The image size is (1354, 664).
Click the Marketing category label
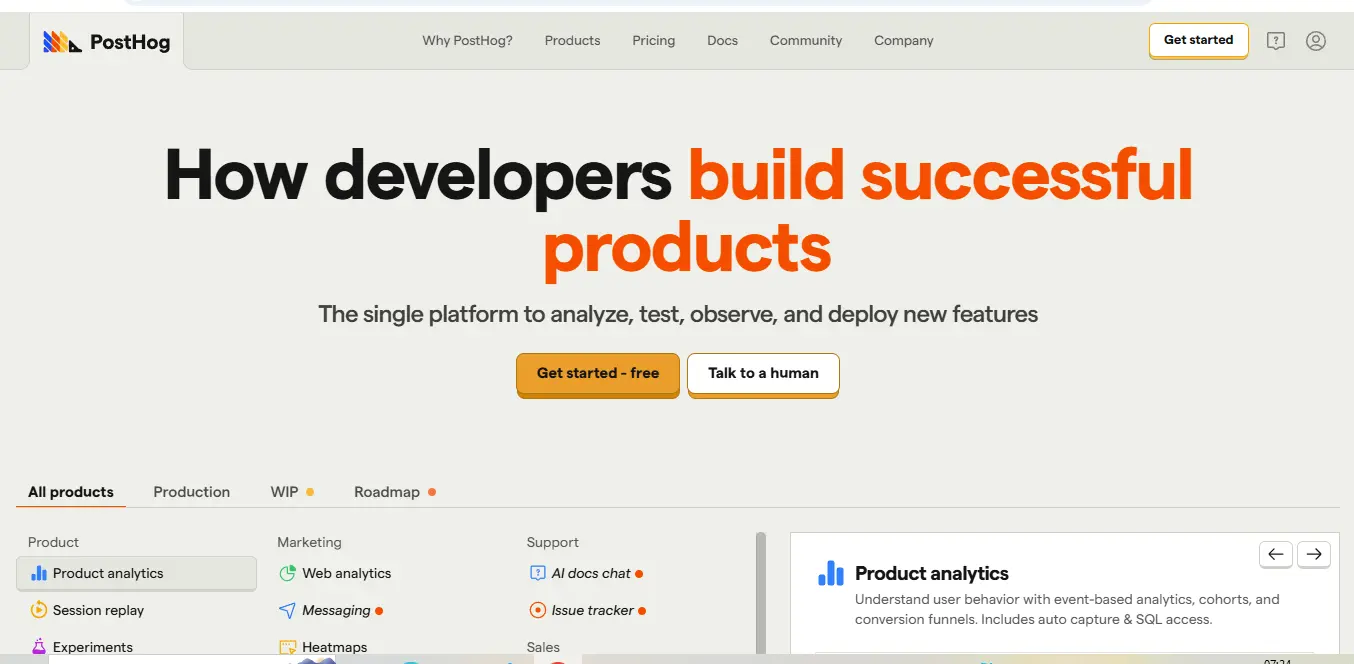pos(309,542)
